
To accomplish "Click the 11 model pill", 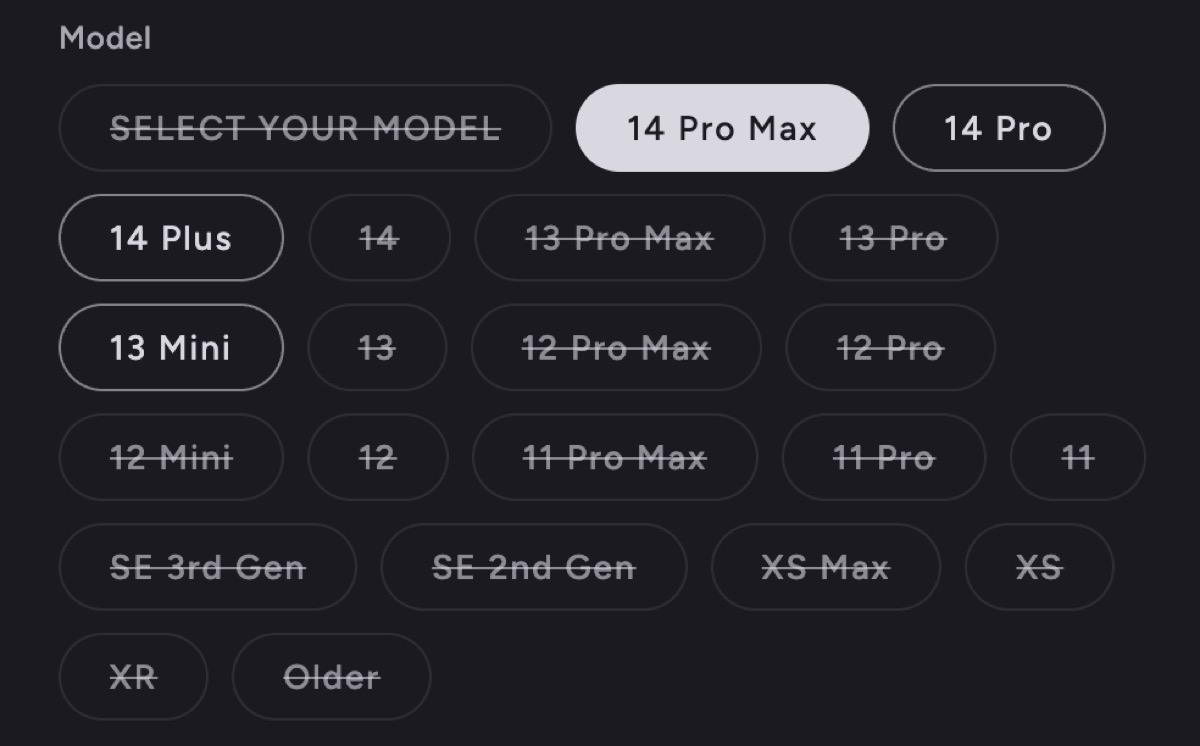I will (x=1077, y=457).
